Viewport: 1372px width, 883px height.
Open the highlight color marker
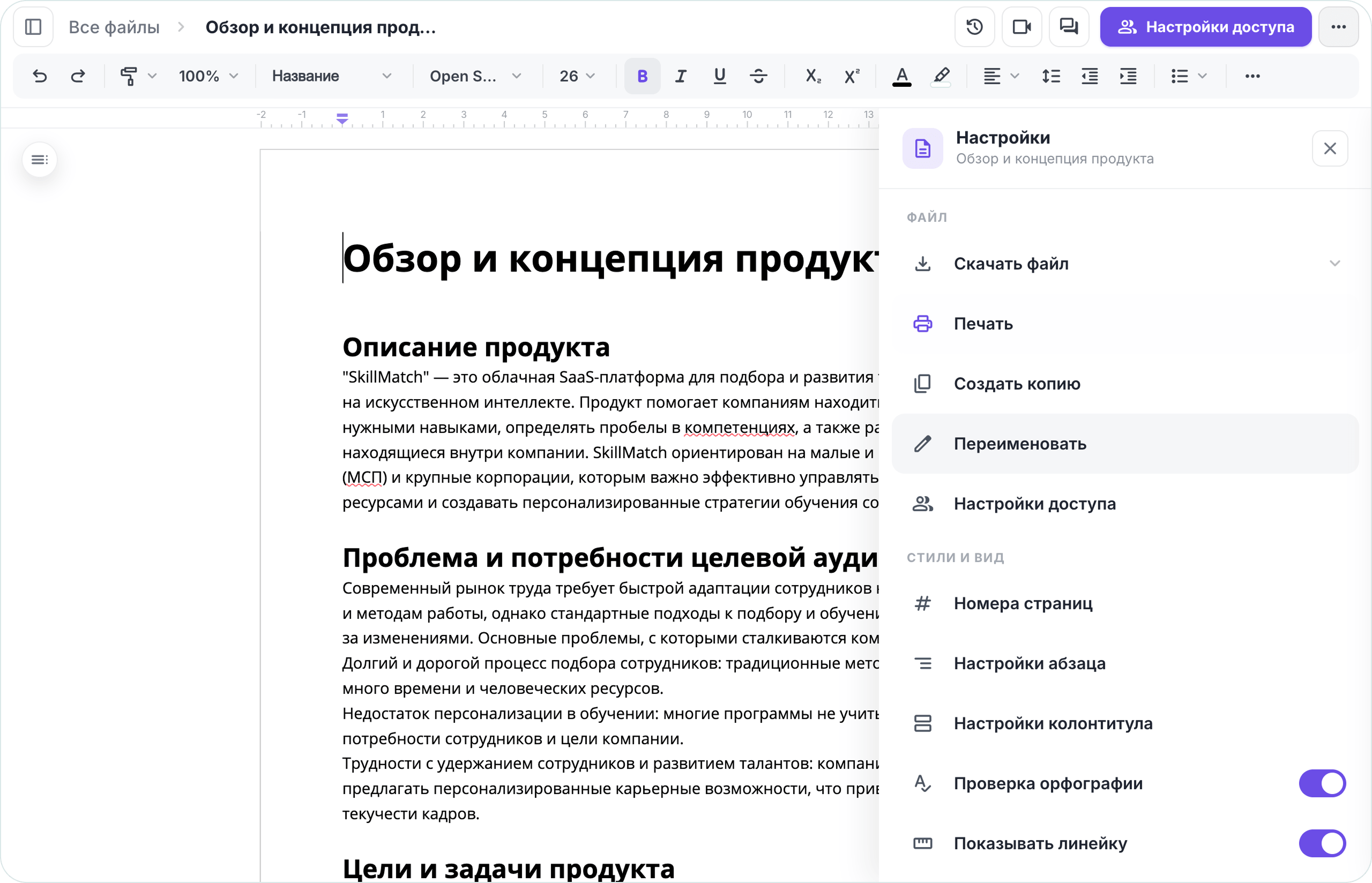pyautogui.click(x=940, y=76)
